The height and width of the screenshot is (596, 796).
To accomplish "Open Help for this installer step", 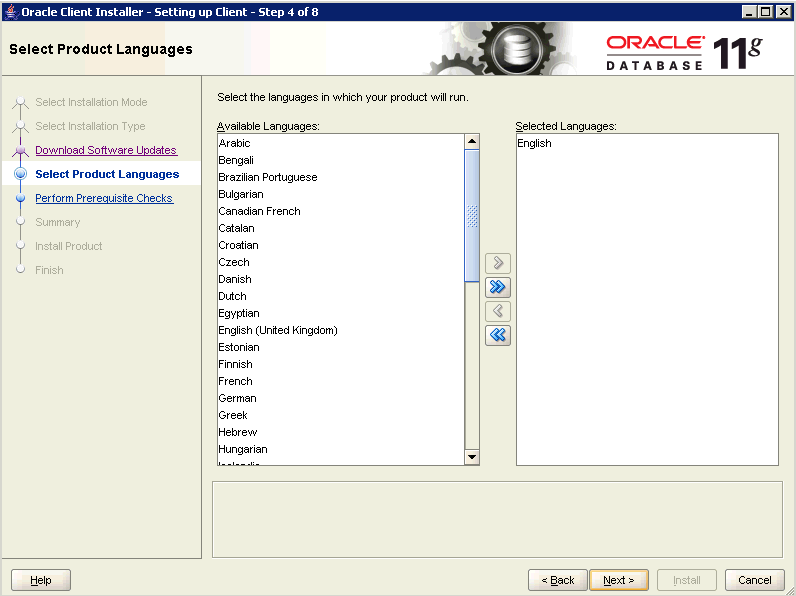I will [41, 580].
